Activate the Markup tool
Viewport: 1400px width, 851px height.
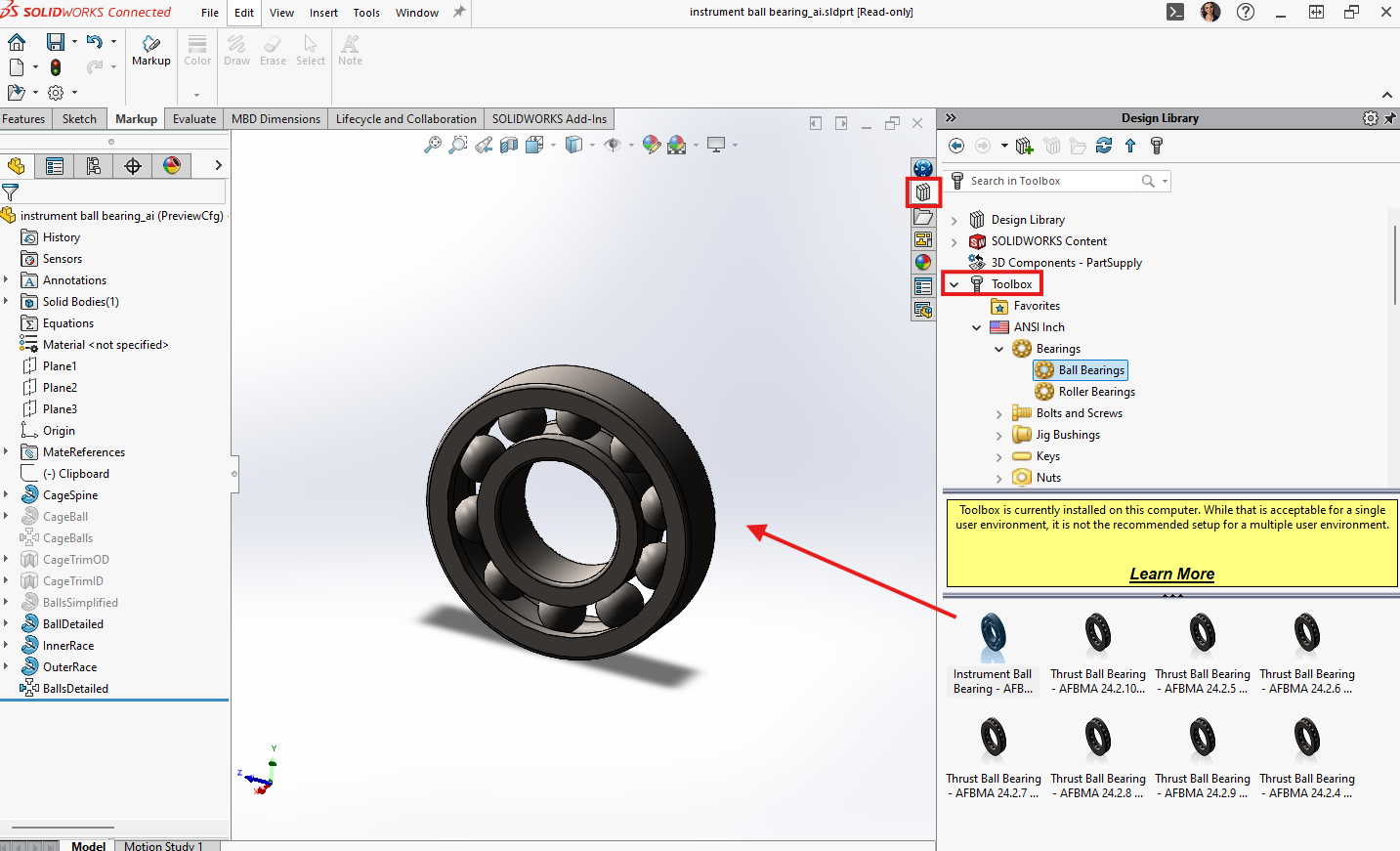[151, 50]
